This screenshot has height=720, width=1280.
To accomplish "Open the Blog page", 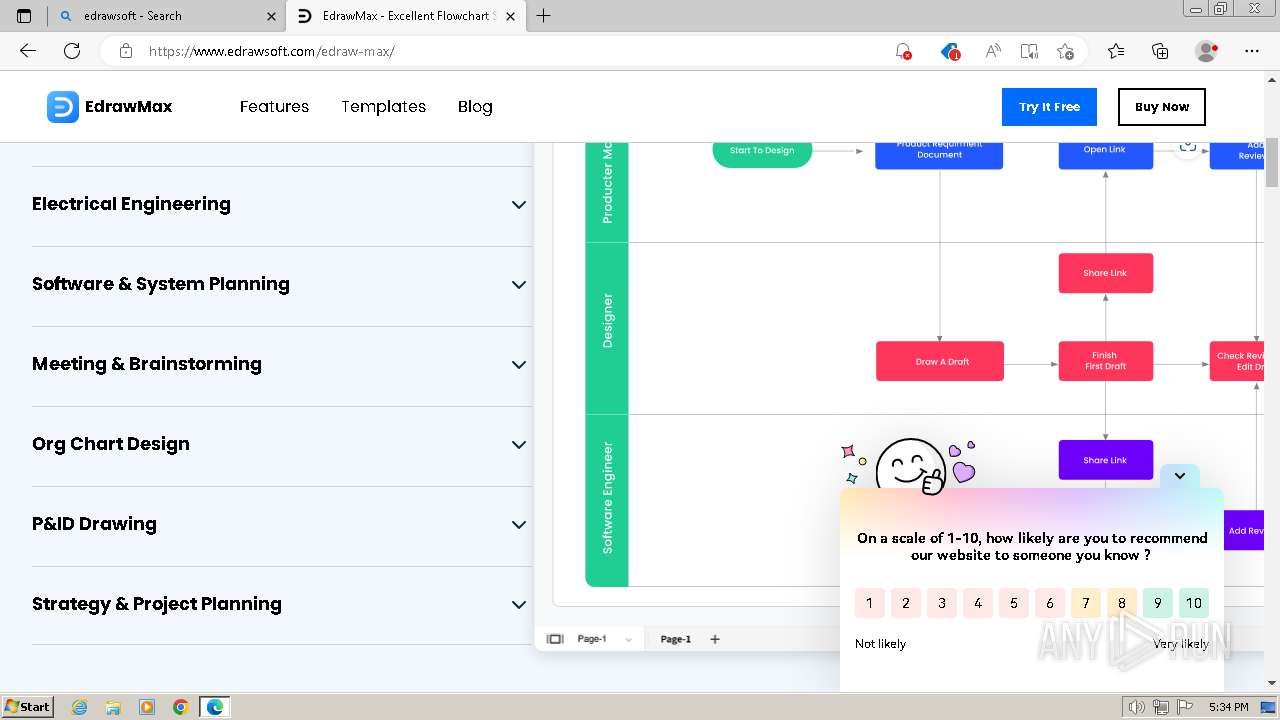I will (475, 107).
